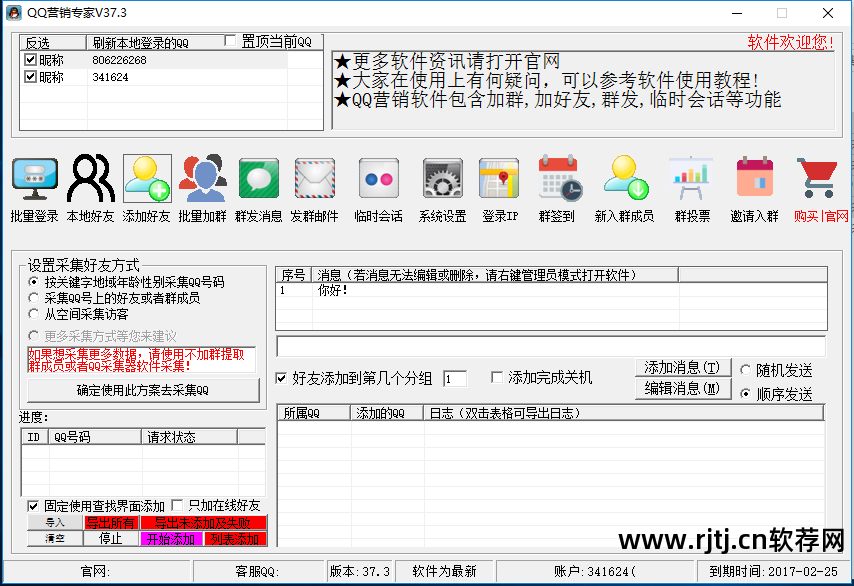
Task: Click the group number input field showing 1
Action: 456,377
